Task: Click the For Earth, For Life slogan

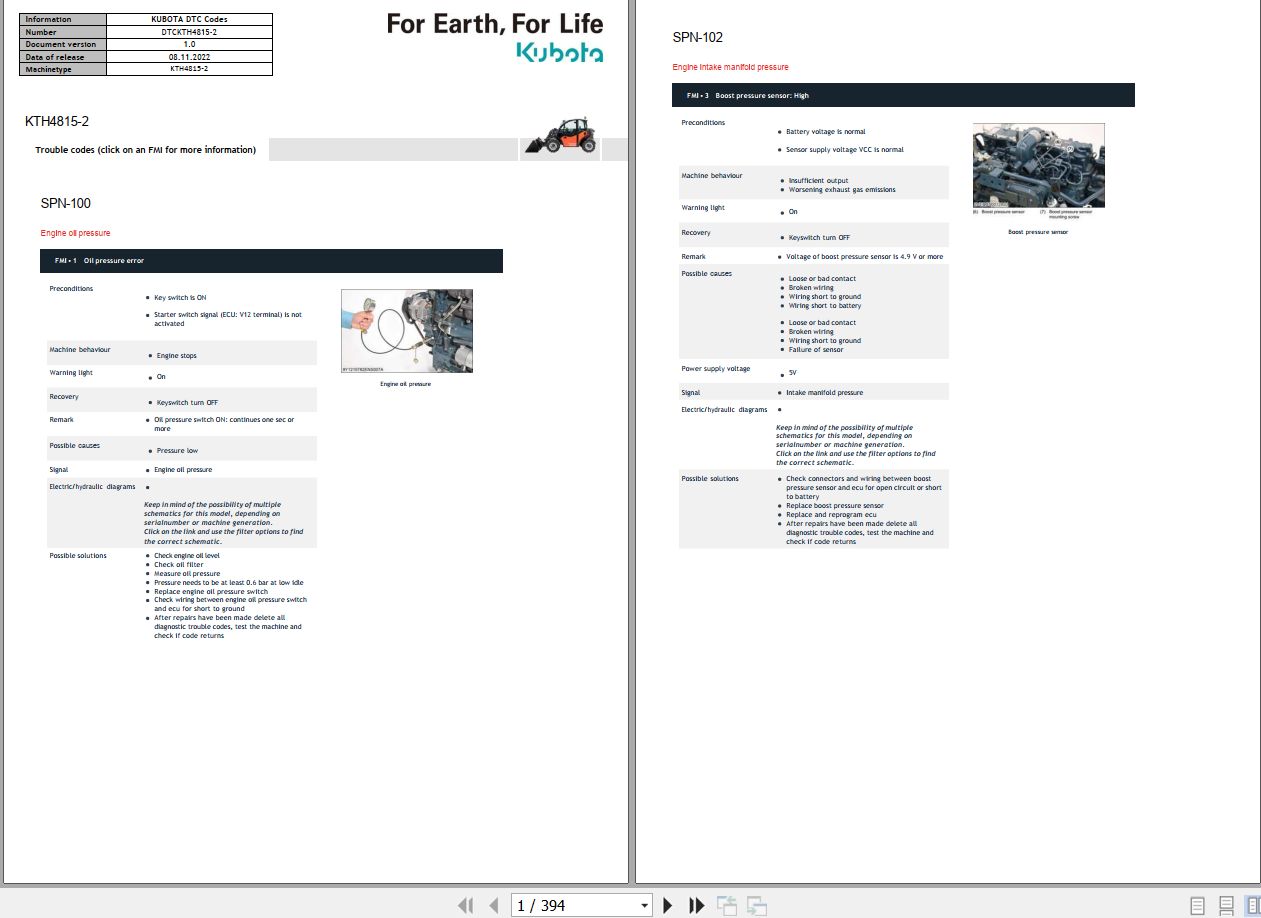Action: click(x=495, y=23)
